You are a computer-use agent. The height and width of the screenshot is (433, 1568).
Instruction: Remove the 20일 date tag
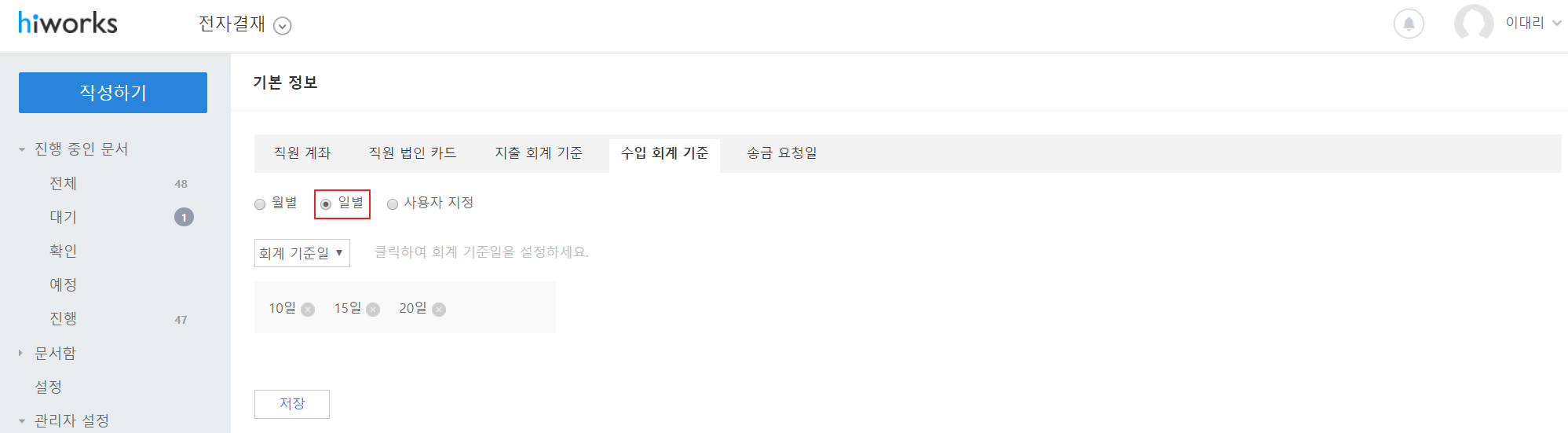pyautogui.click(x=439, y=310)
